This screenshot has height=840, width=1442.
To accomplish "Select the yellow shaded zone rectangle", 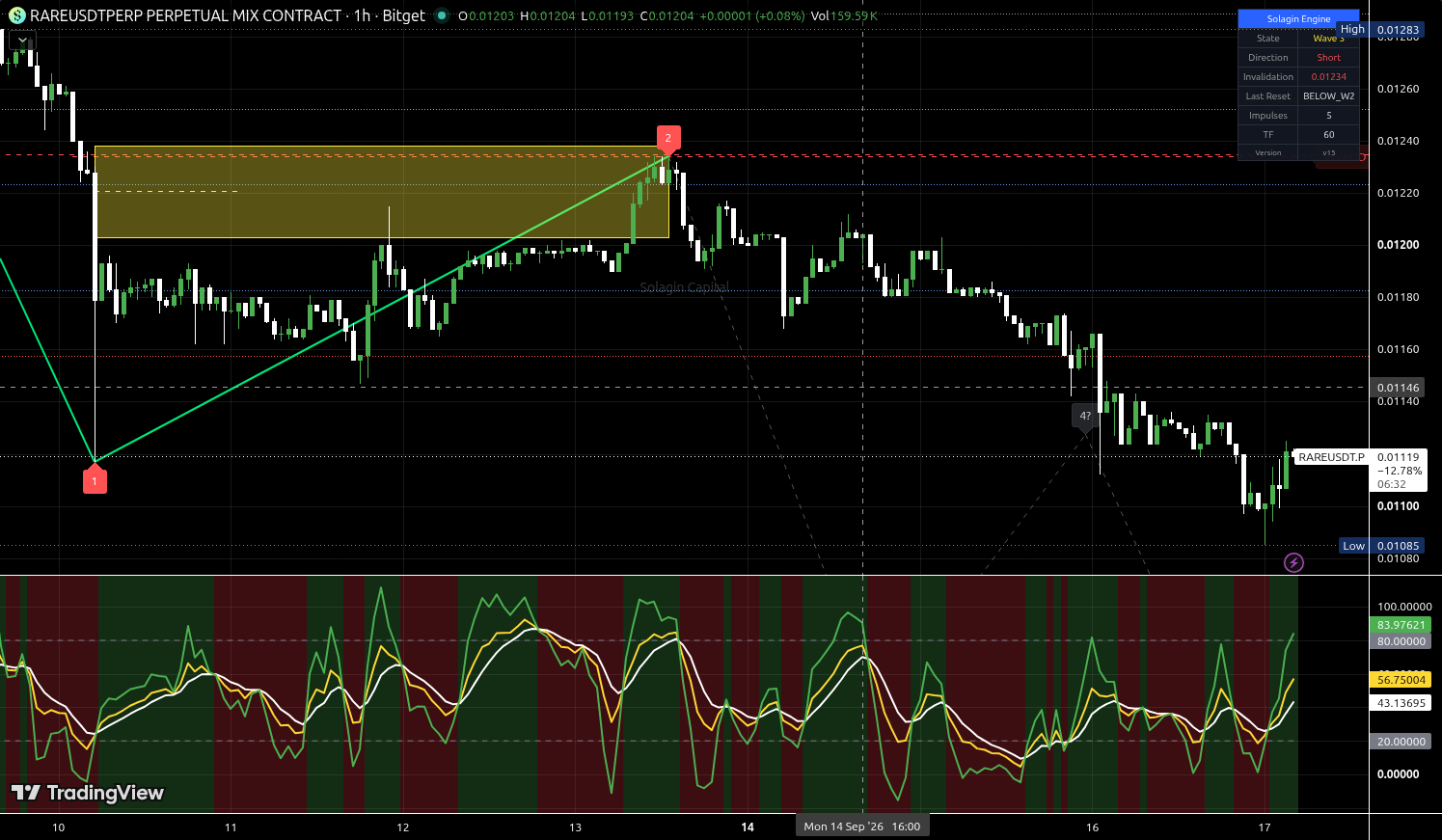I will coord(382,192).
